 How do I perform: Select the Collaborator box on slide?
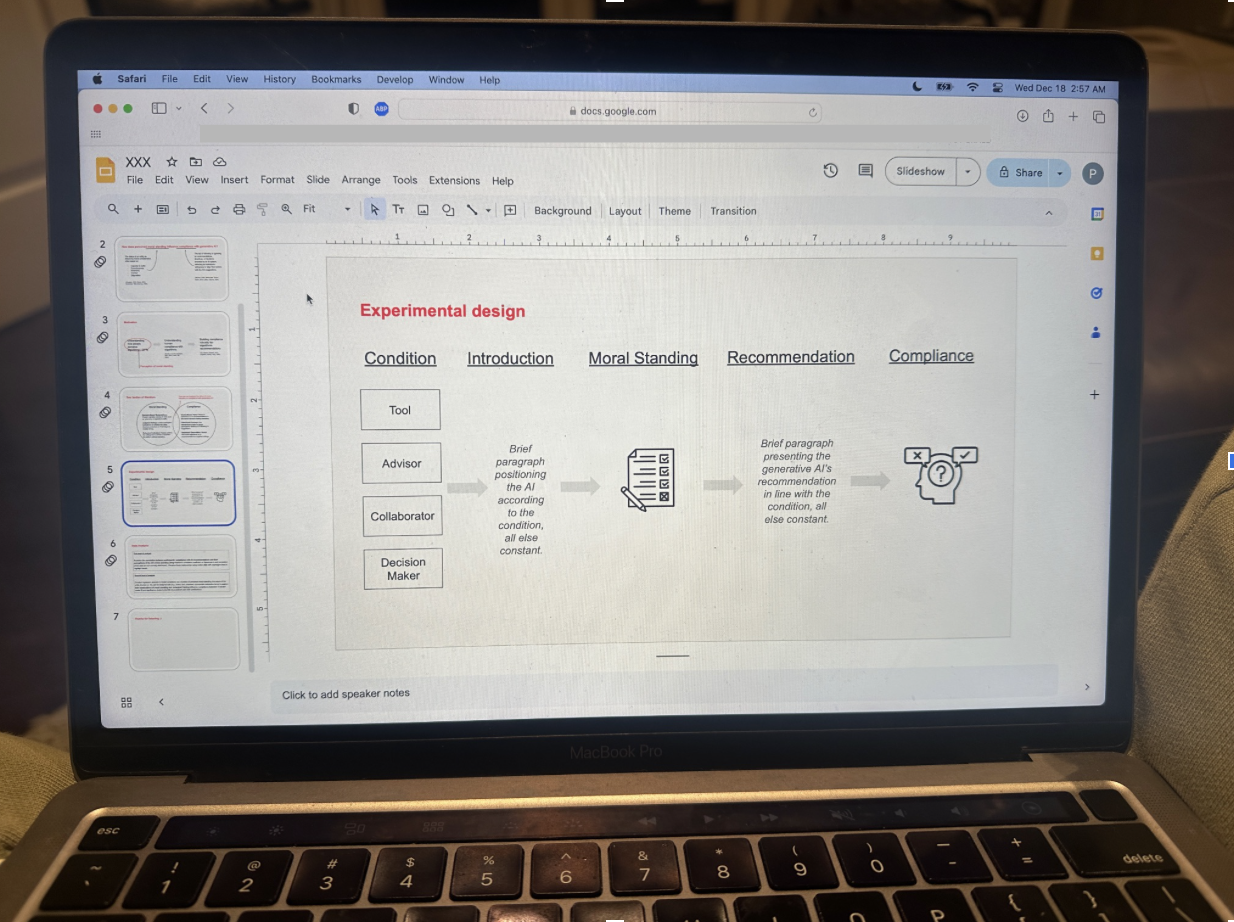tap(403, 516)
